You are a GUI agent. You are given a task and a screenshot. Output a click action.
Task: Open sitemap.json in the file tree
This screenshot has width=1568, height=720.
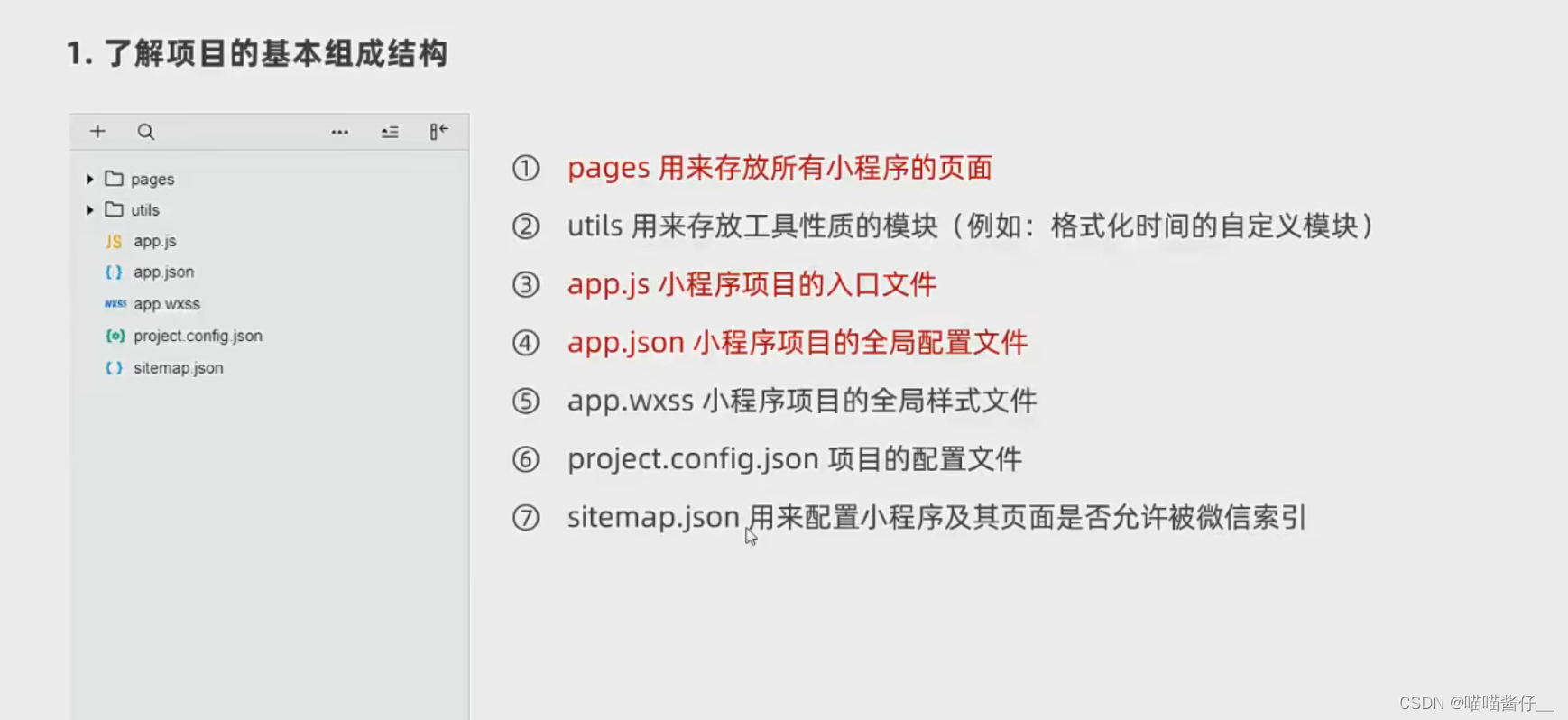(179, 368)
